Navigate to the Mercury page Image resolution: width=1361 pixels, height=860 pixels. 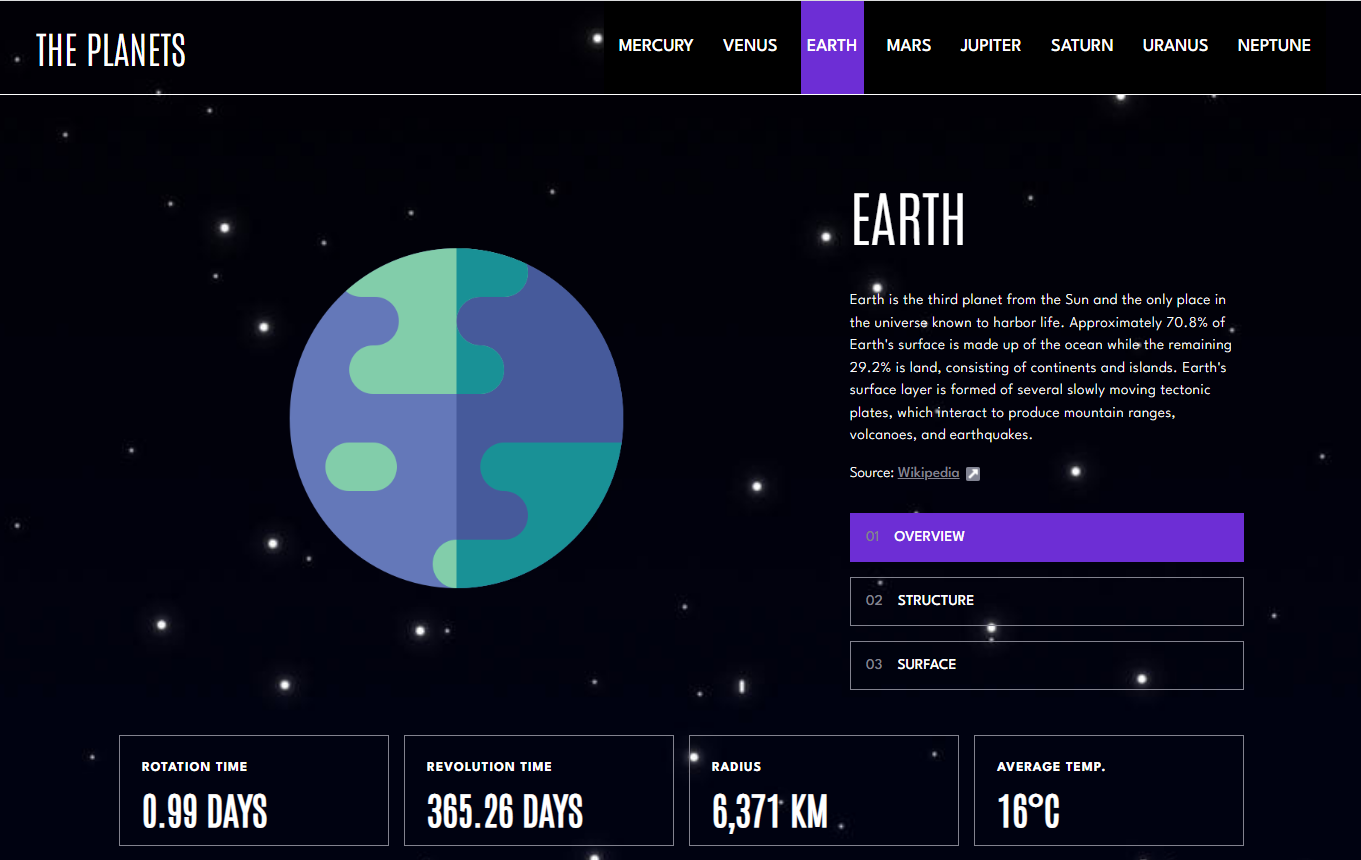click(x=655, y=46)
